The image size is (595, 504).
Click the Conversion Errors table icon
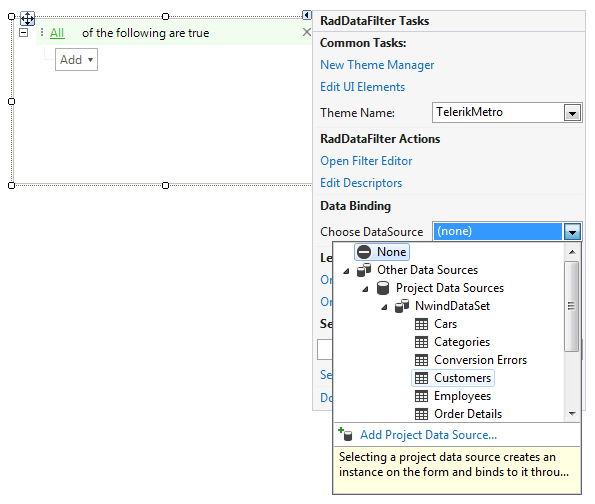click(421, 360)
